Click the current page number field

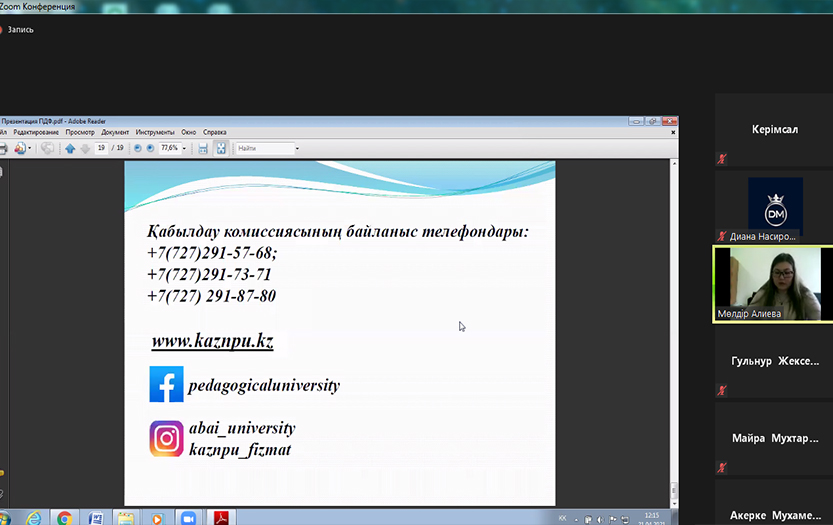coord(102,148)
